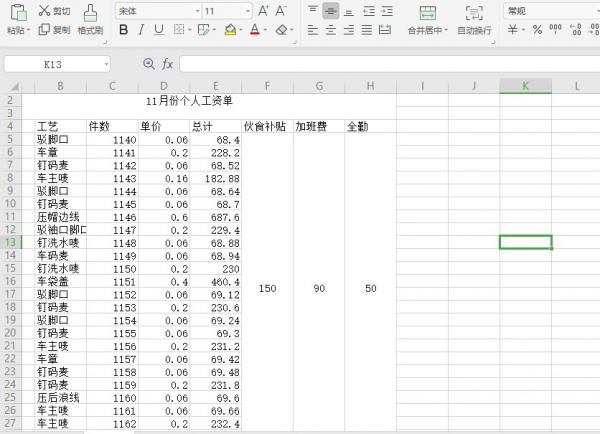Apply thousands separator style

tap(555, 28)
